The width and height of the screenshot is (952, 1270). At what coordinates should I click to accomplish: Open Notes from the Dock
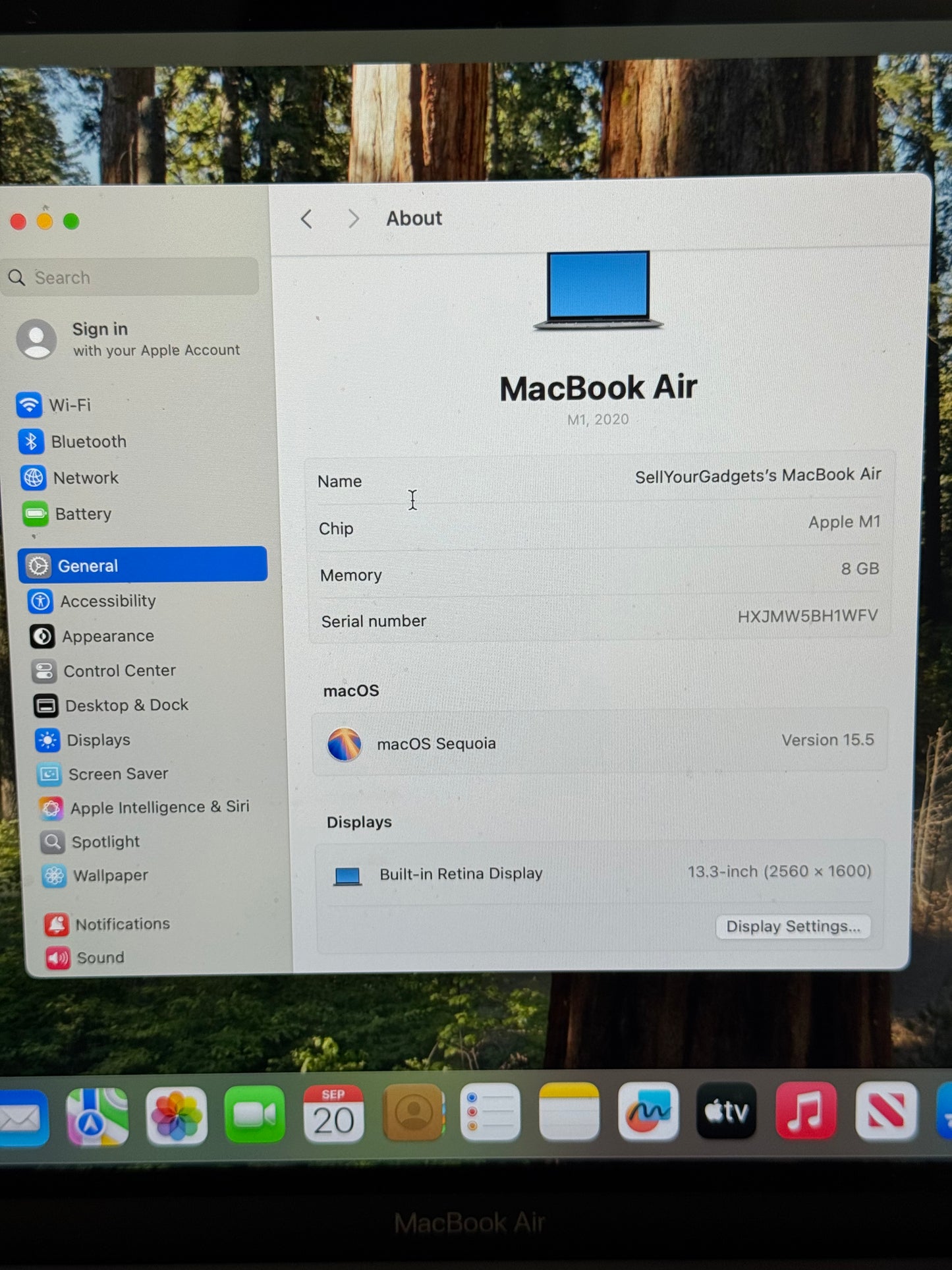click(x=569, y=1112)
